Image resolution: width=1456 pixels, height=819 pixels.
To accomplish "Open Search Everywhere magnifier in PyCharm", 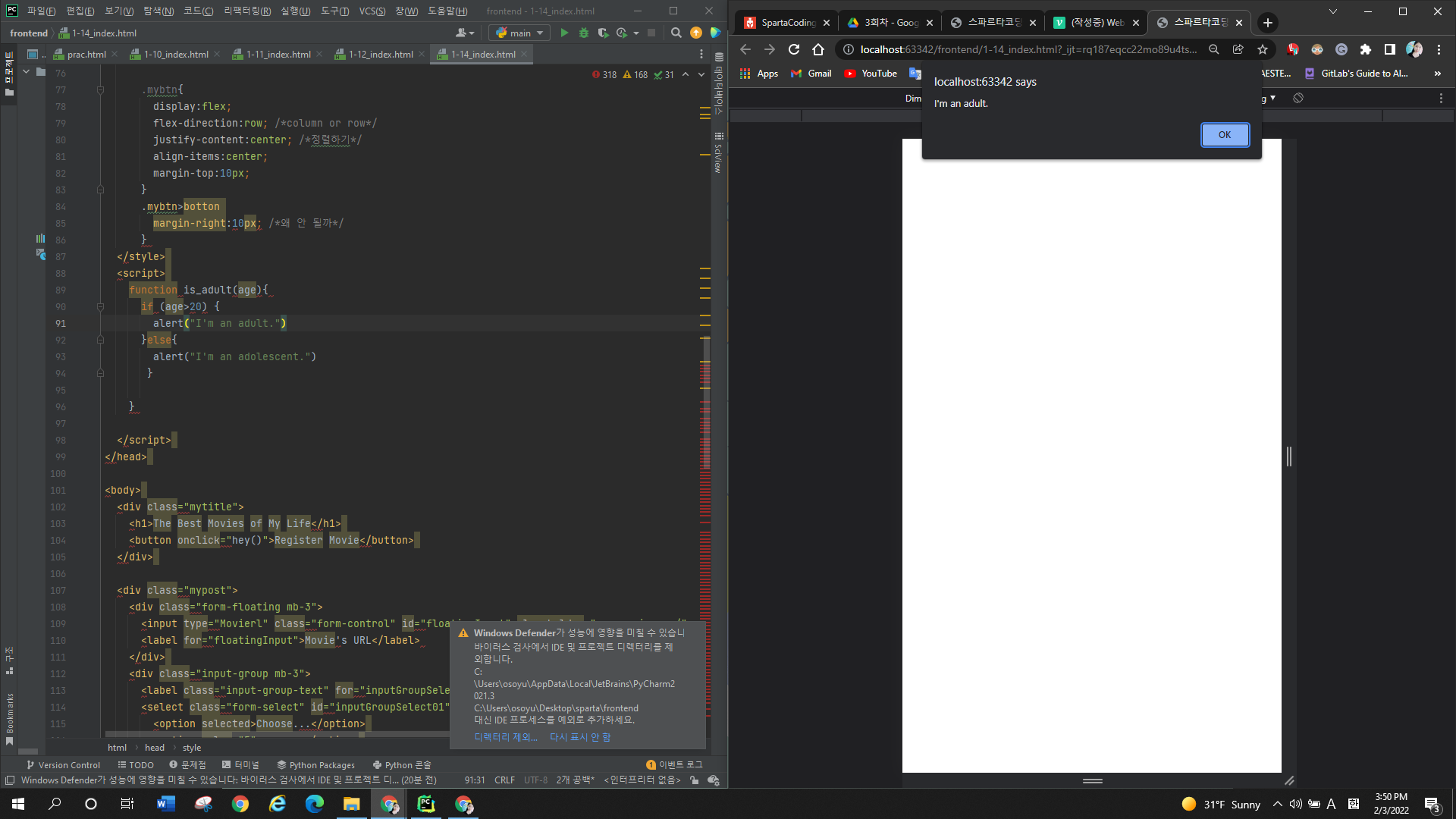I will point(676,33).
